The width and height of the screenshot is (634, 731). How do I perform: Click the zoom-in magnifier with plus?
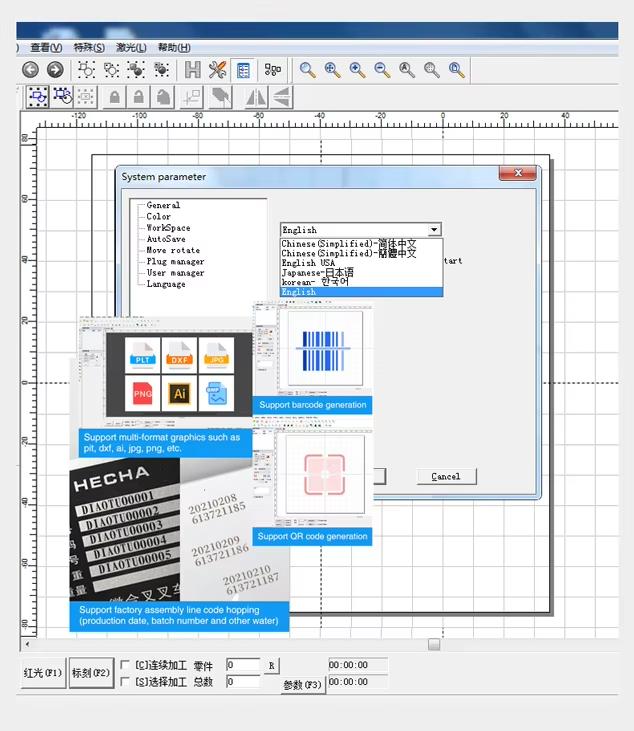point(357,70)
